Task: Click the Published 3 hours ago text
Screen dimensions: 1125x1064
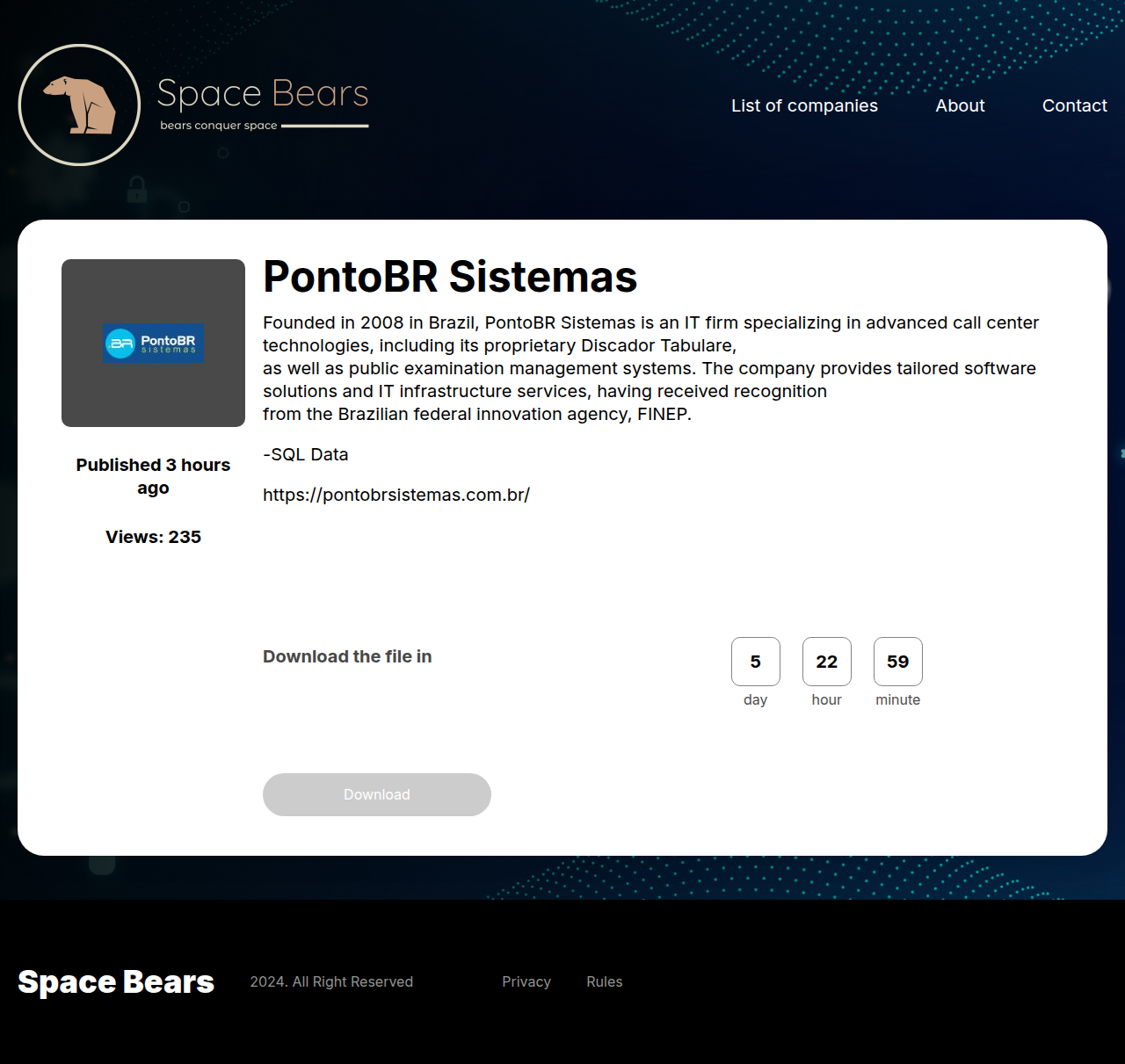Action: (x=153, y=476)
